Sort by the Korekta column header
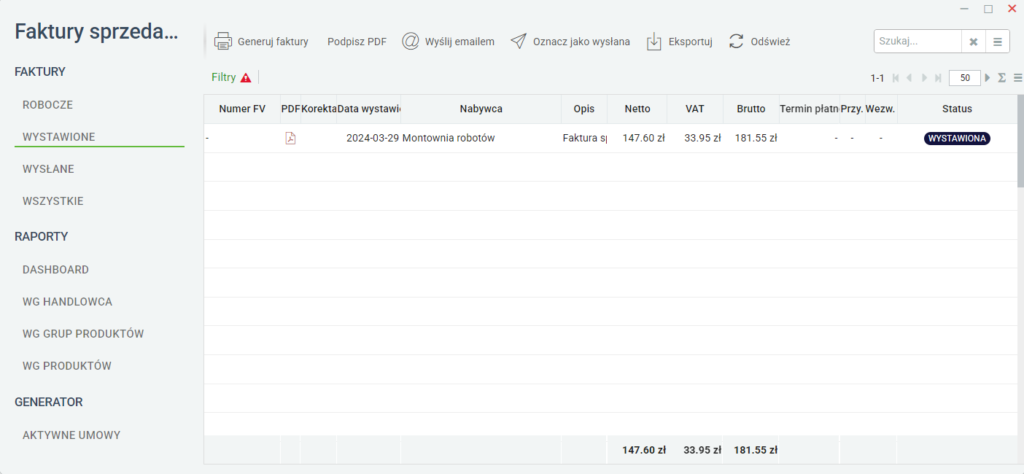This screenshot has height=474, width=1024. tap(319, 109)
